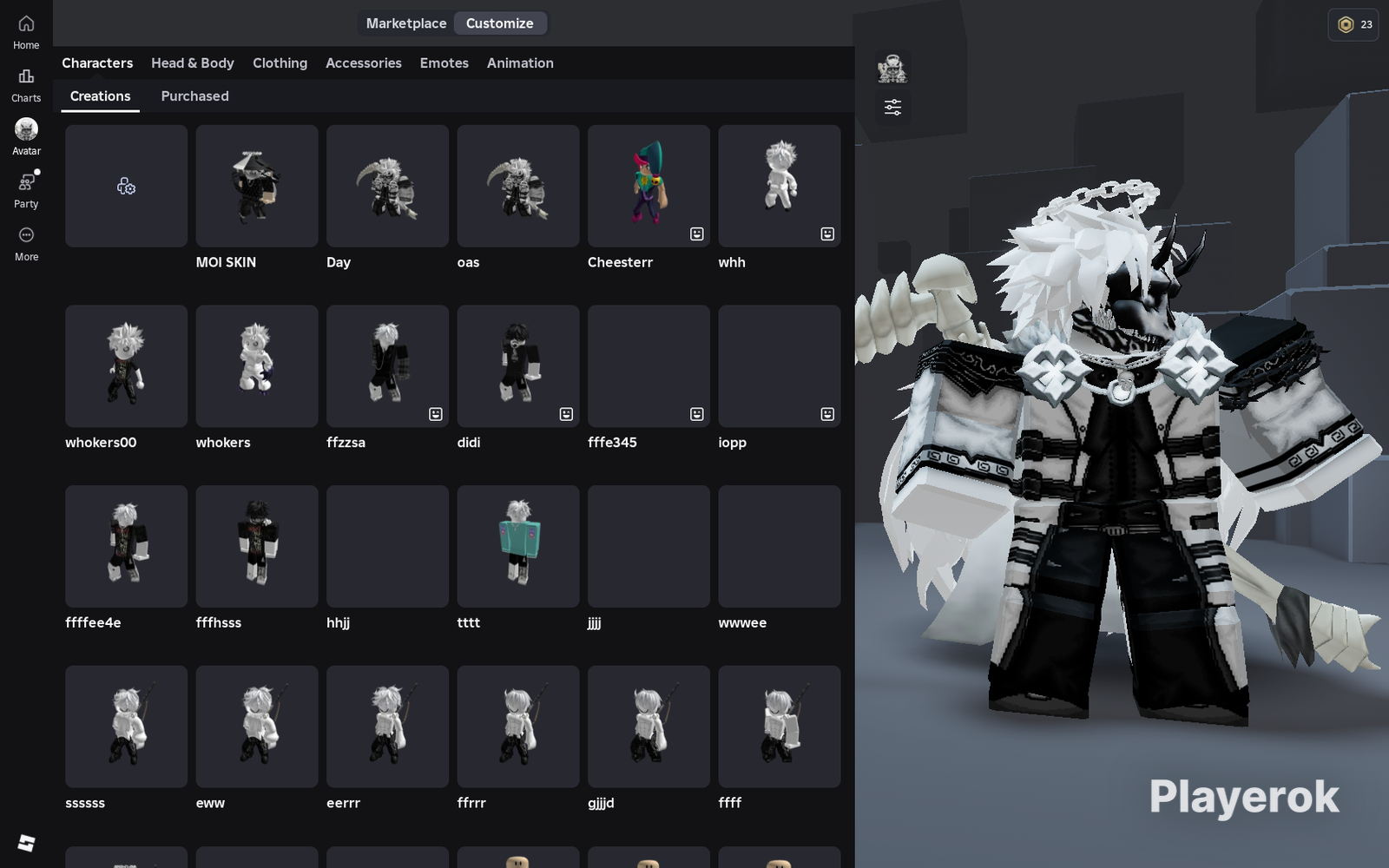1389x868 pixels.
Task: Select the ffzzsa character thumbnail
Action: (x=387, y=366)
